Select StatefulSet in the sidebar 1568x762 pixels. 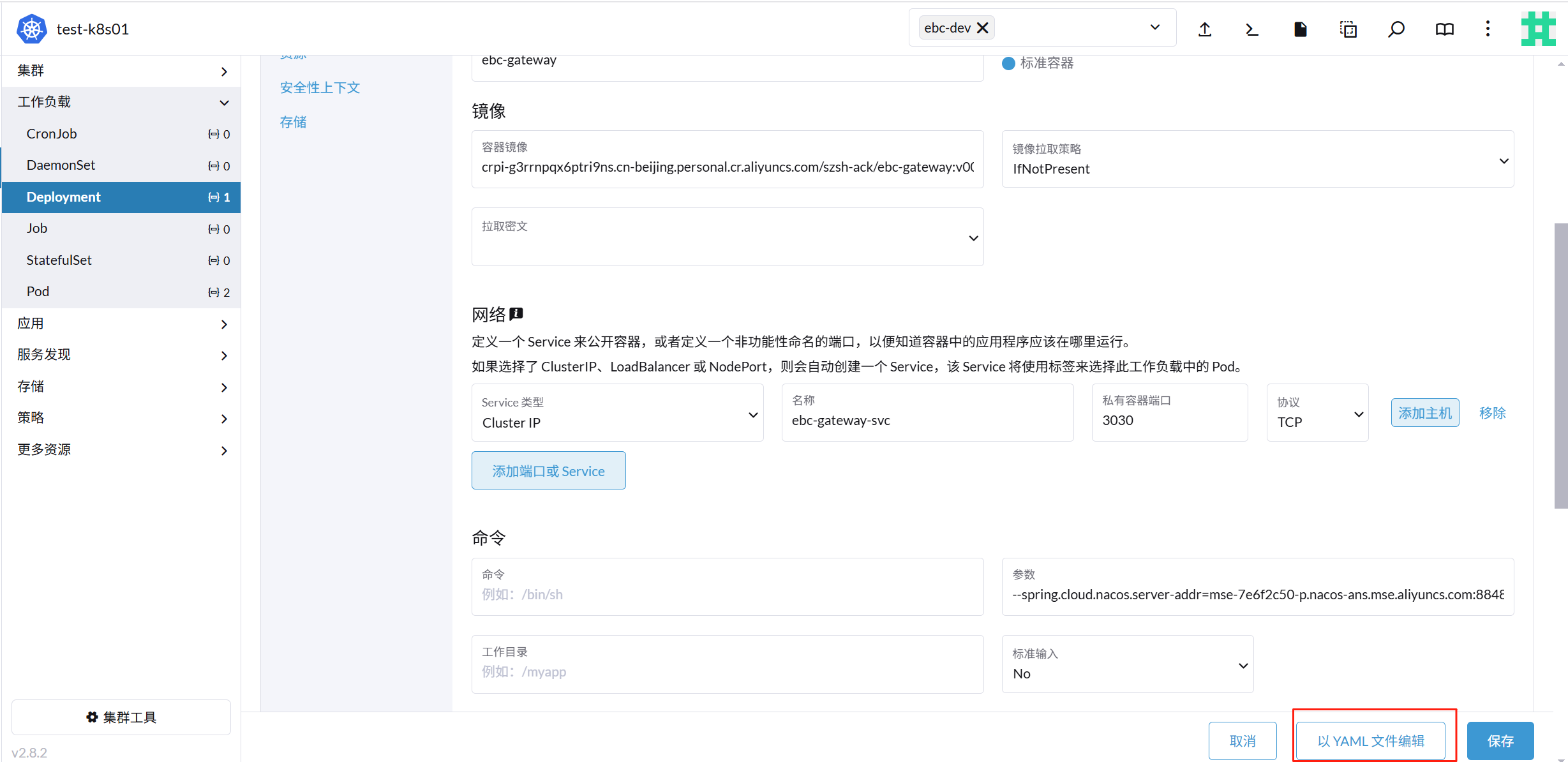coord(59,260)
